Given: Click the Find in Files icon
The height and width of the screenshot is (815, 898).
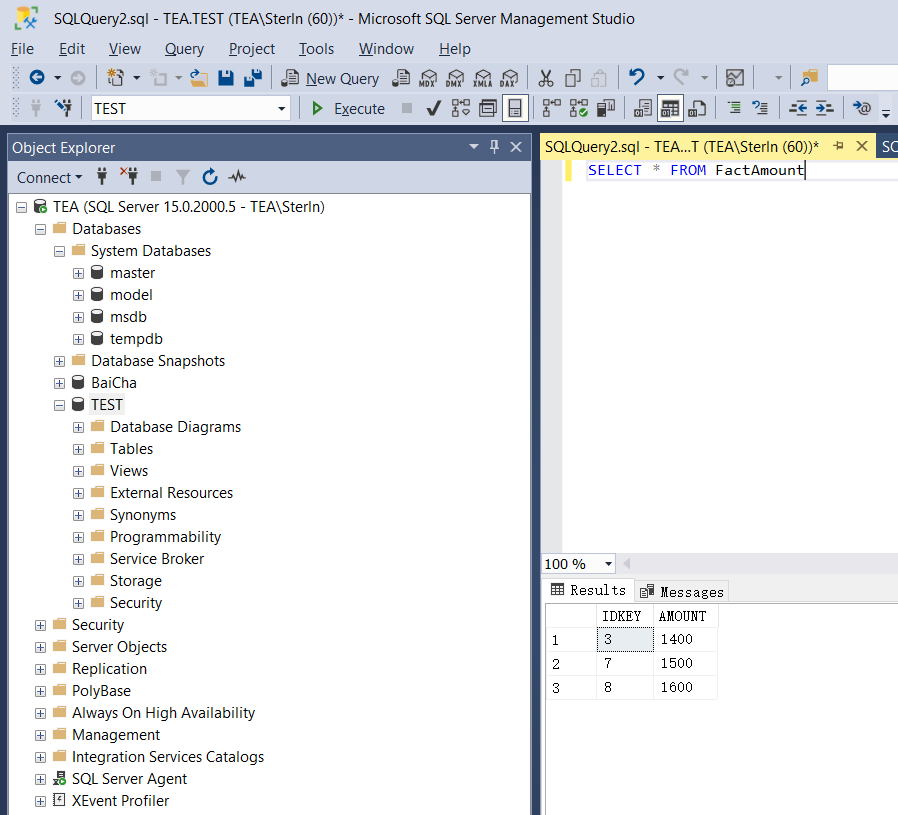Looking at the screenshot, I should 809,77.
